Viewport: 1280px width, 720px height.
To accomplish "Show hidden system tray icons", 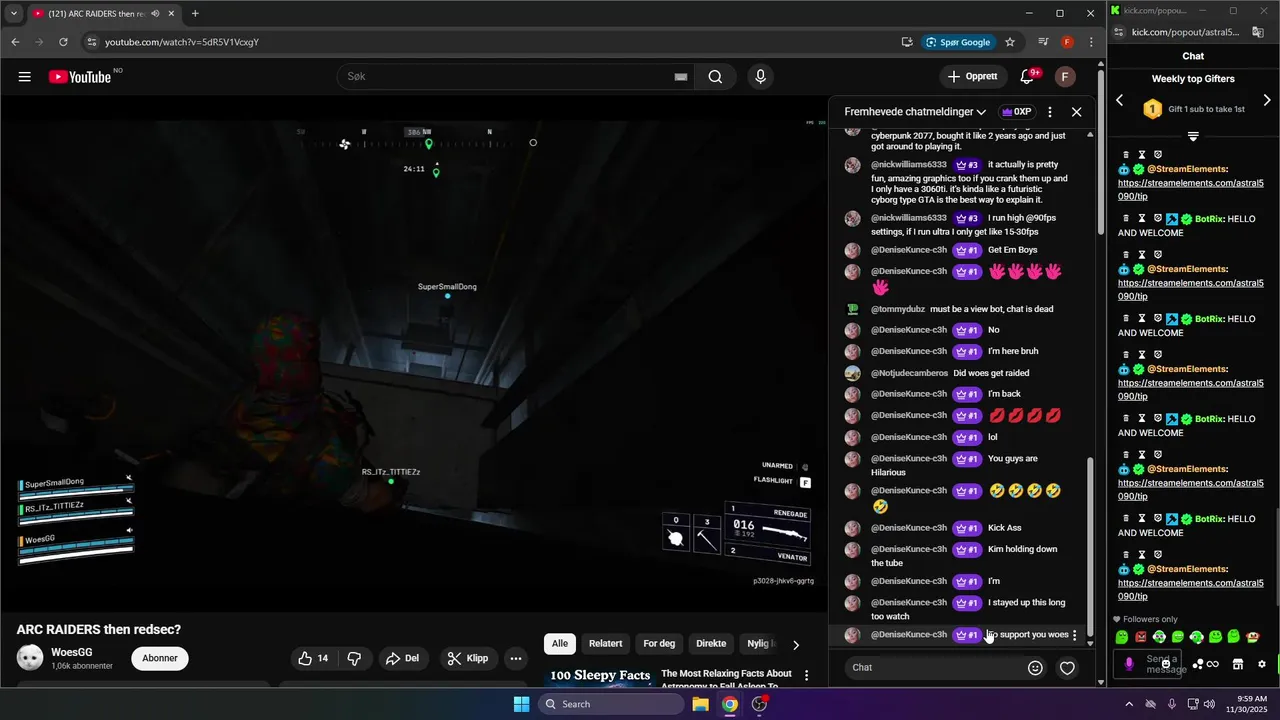I will (1129, 704).
